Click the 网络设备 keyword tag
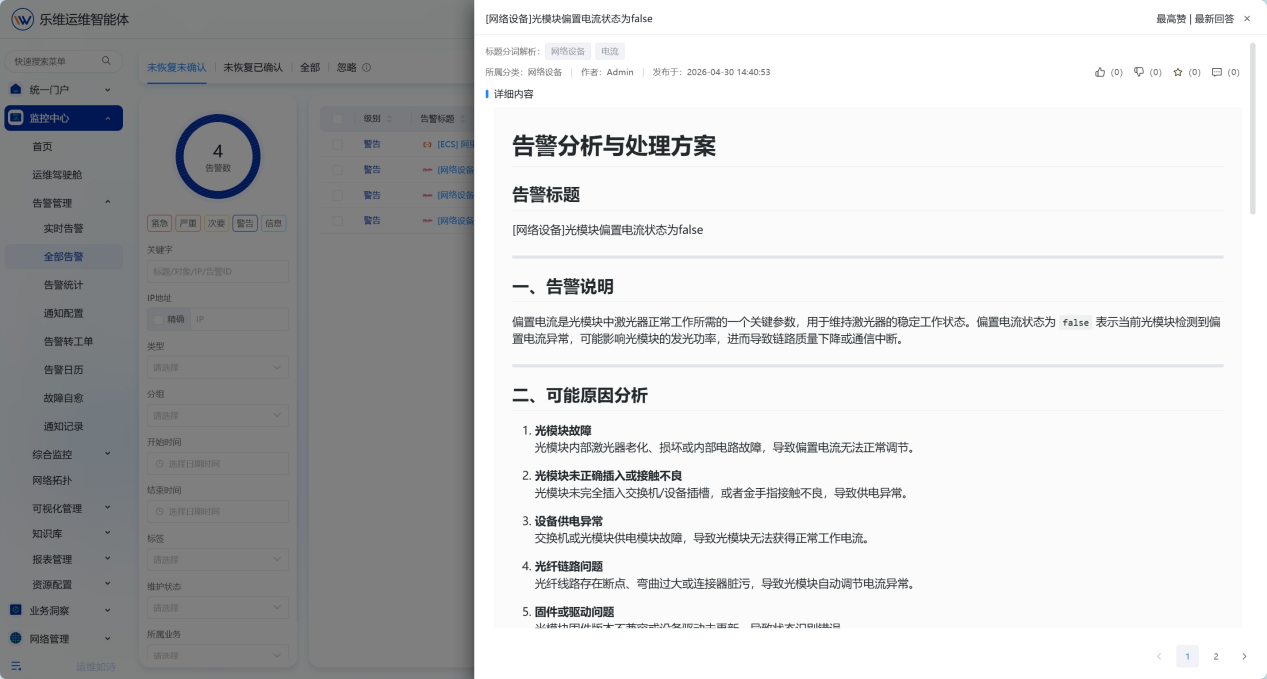The height and width of the screenshot is (679, 1267). point(568,51)
